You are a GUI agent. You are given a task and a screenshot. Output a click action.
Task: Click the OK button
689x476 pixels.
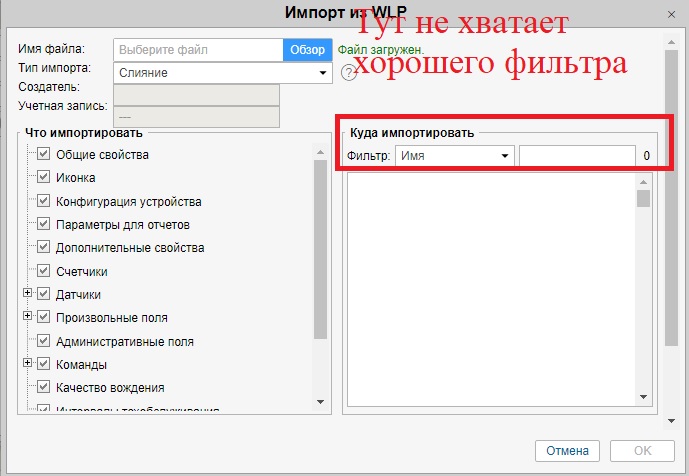point(641,450)
